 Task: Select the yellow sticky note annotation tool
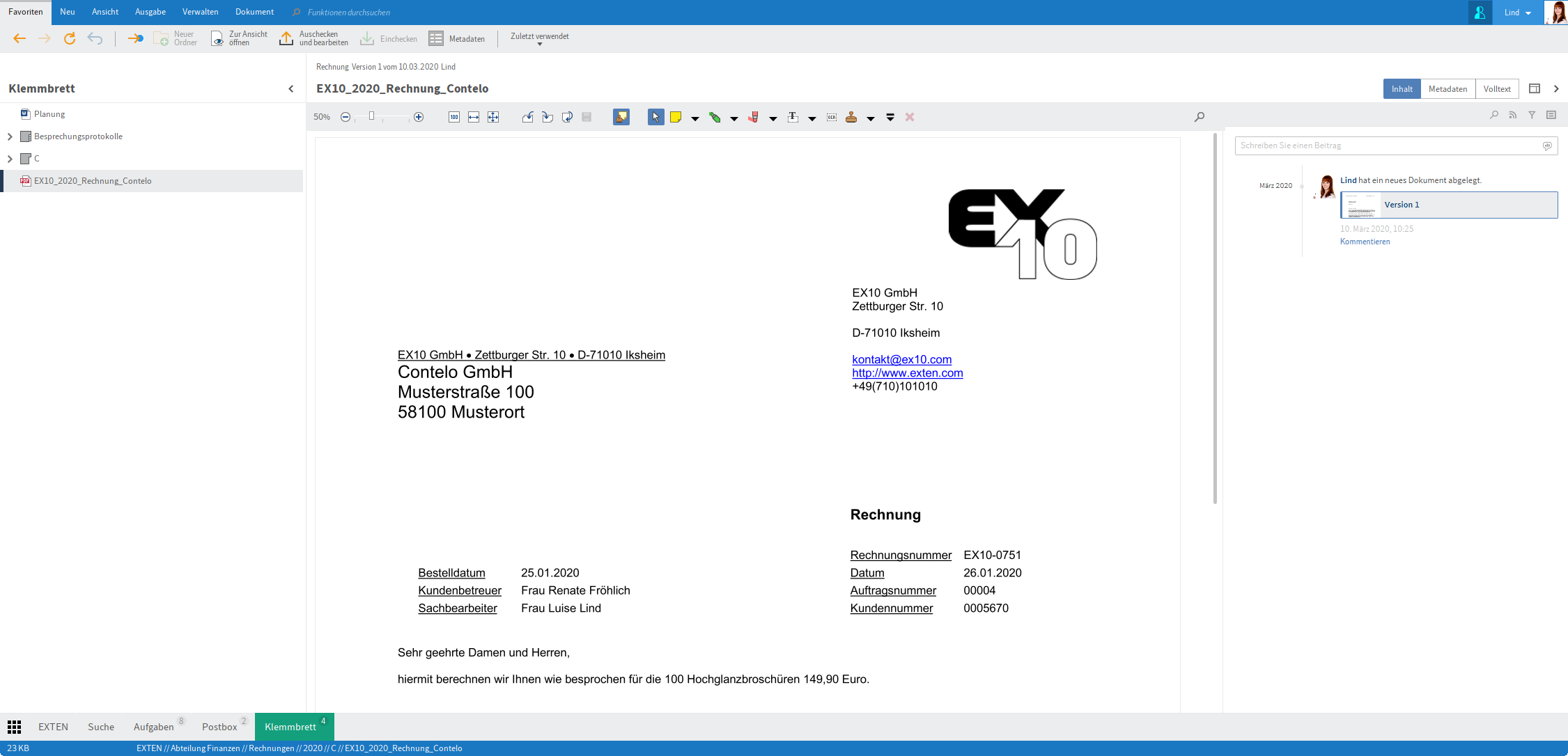[675, 117]
